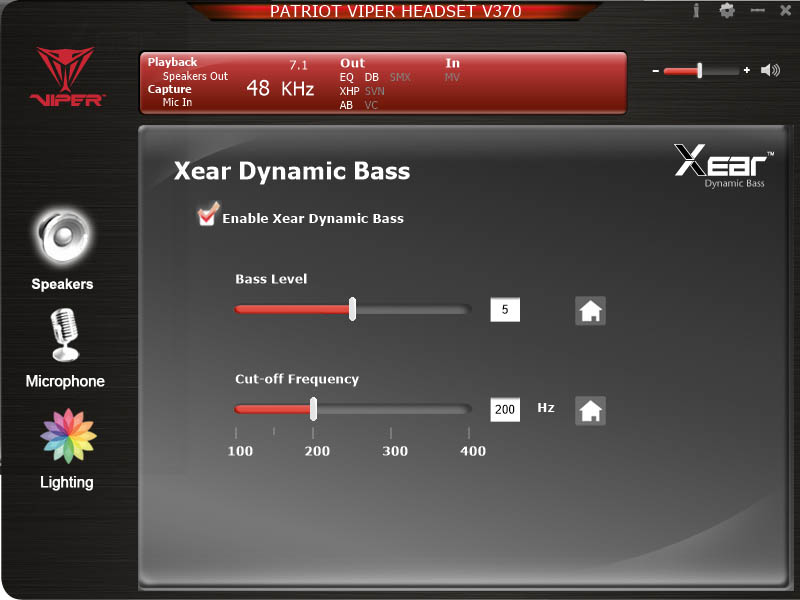Toggle the SMX output effect
The image size is (800, 600).
pyautogui.click(x=400, y=78)
